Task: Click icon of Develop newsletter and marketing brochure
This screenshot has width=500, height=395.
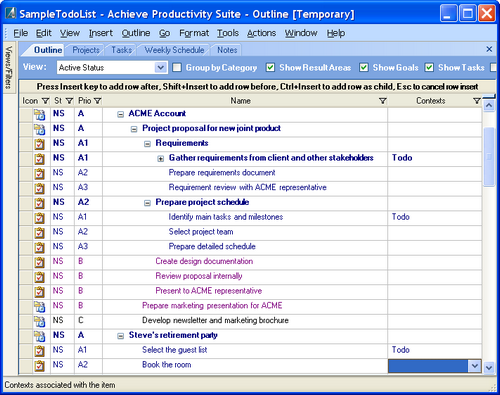Action: (39, 321)
